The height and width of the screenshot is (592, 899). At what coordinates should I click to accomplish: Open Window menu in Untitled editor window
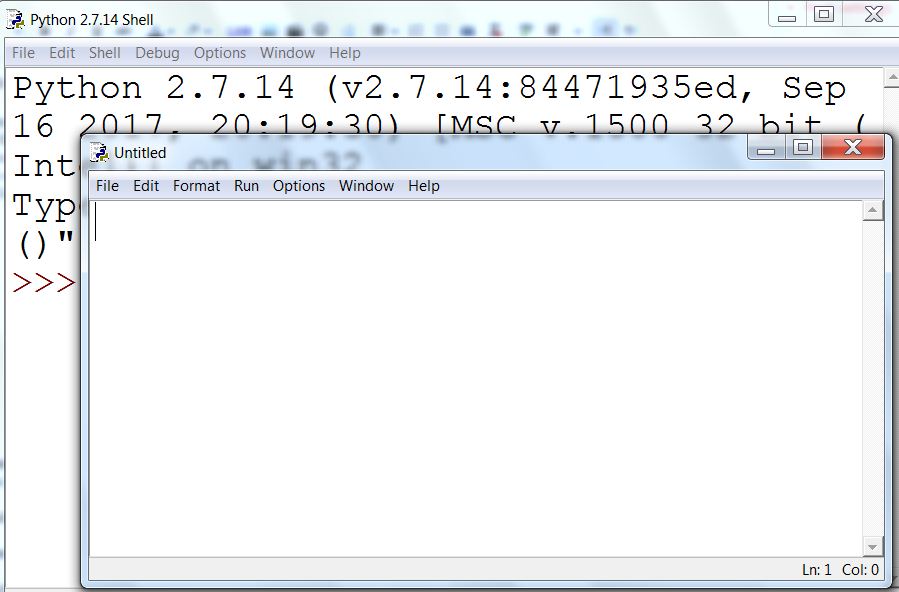pos(366,186)
